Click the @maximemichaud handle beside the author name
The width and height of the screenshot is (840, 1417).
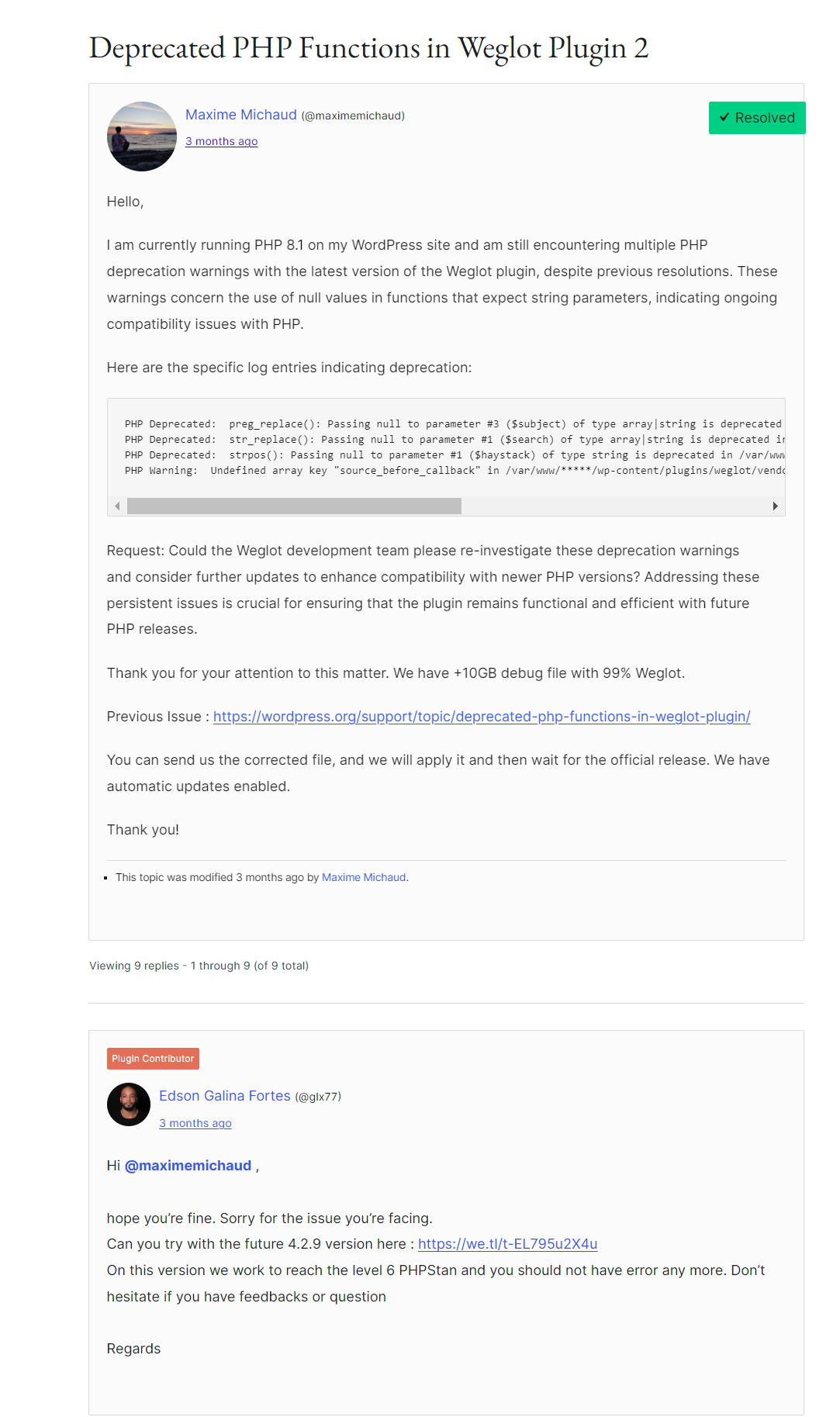pos(353,116)
